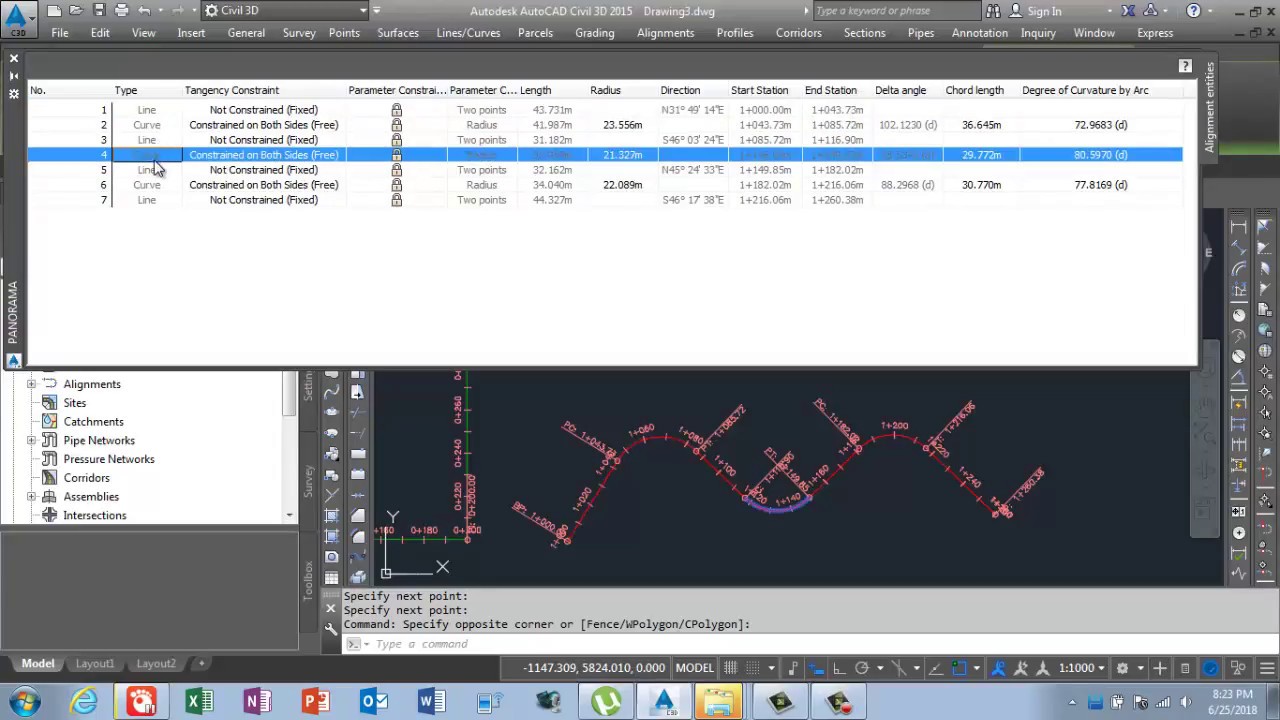Select Intersections in the Prospector tree

click(x=95, y=516)
